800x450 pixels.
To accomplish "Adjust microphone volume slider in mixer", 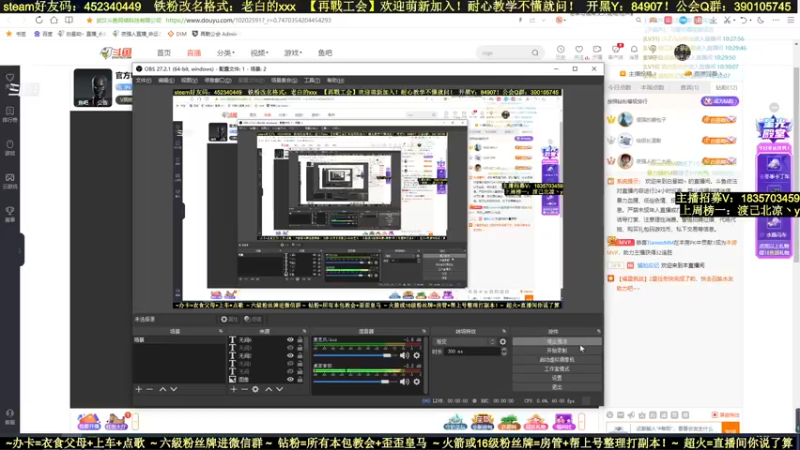I will pos(353,356).
